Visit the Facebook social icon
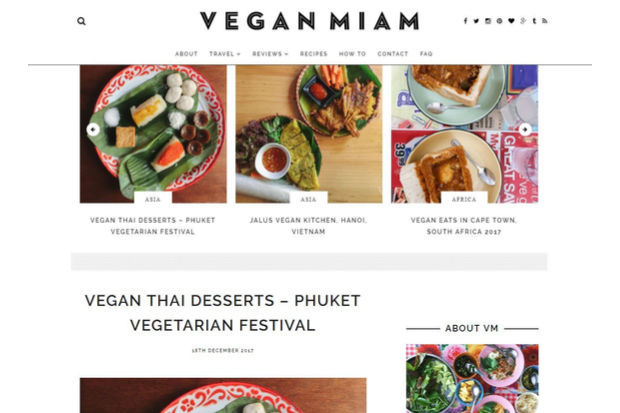Viewport: 620px width, 413px height. pos(465,21)
